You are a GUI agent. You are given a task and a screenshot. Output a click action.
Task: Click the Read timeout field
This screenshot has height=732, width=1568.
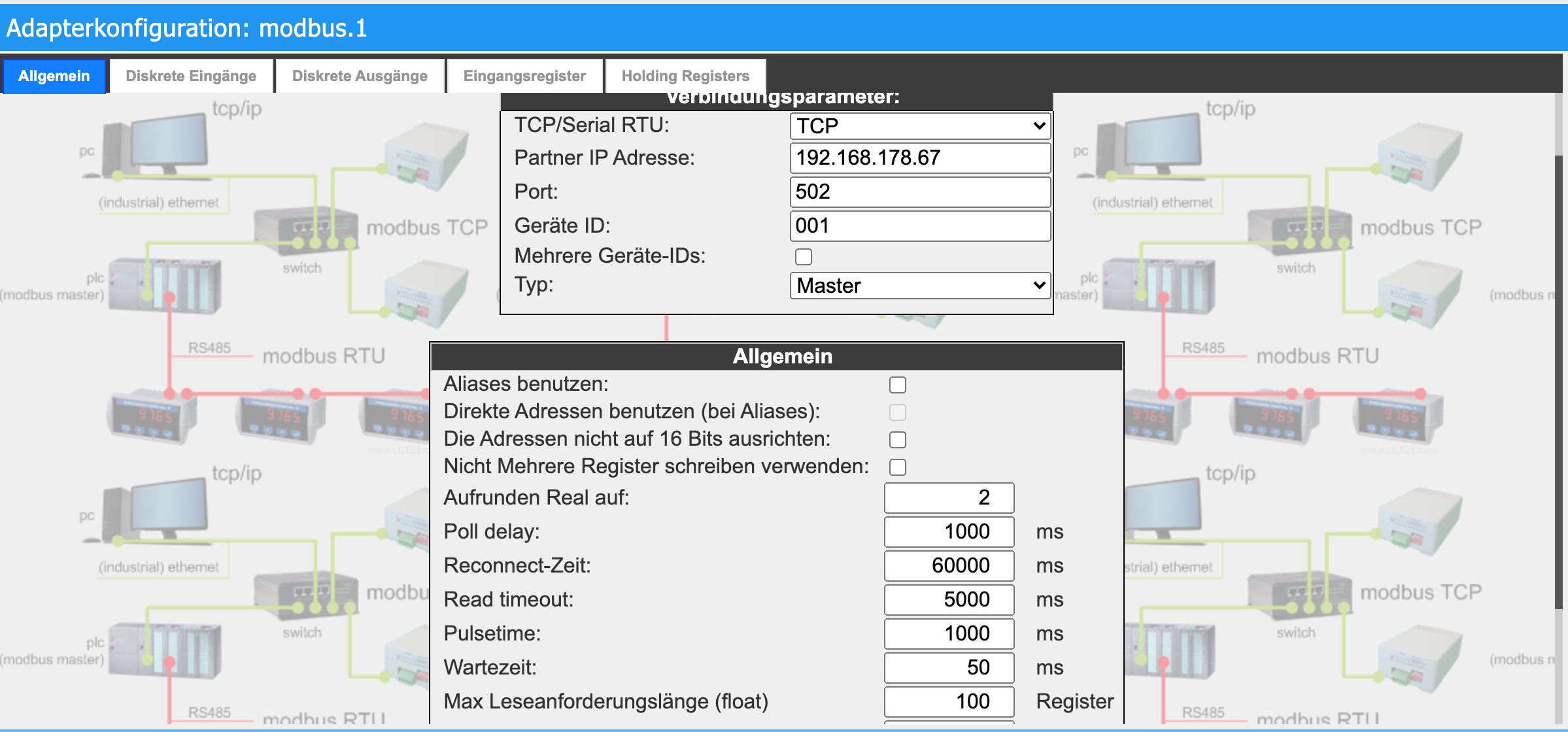[948, 599]
